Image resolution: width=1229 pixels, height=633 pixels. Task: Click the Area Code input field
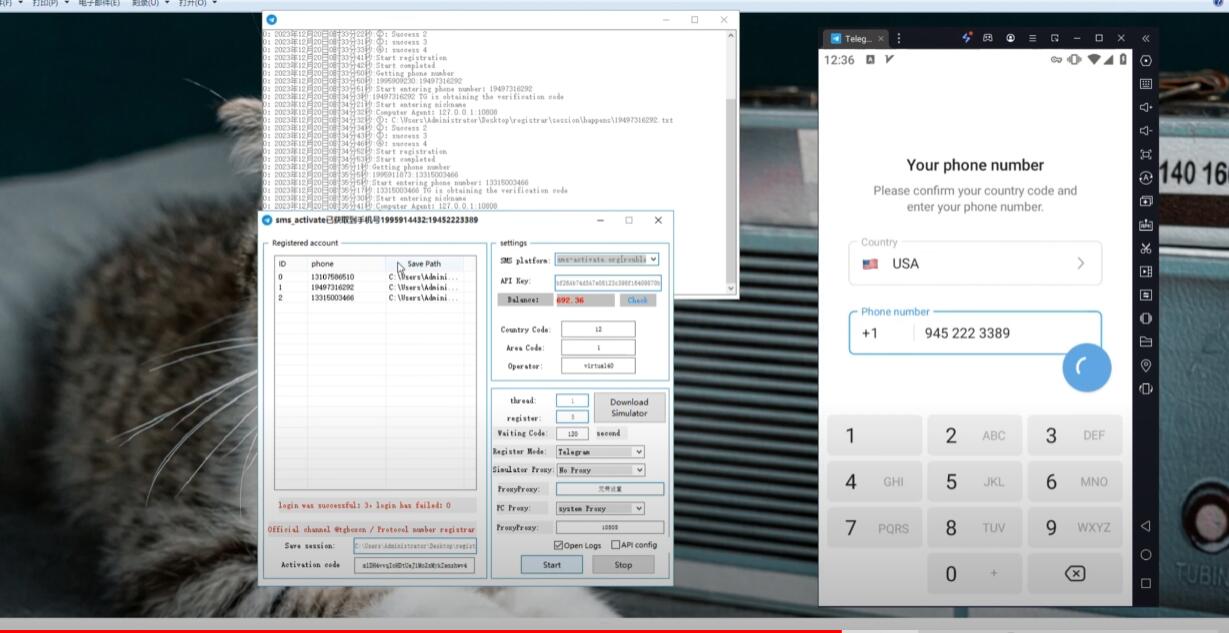click(598, 348)
